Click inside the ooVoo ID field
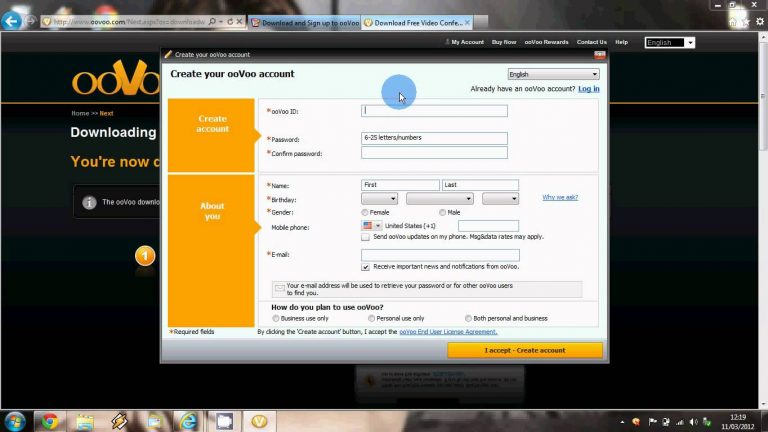Image resolution: width=768 pixels, height=432 pixels. tap(434, 111)
